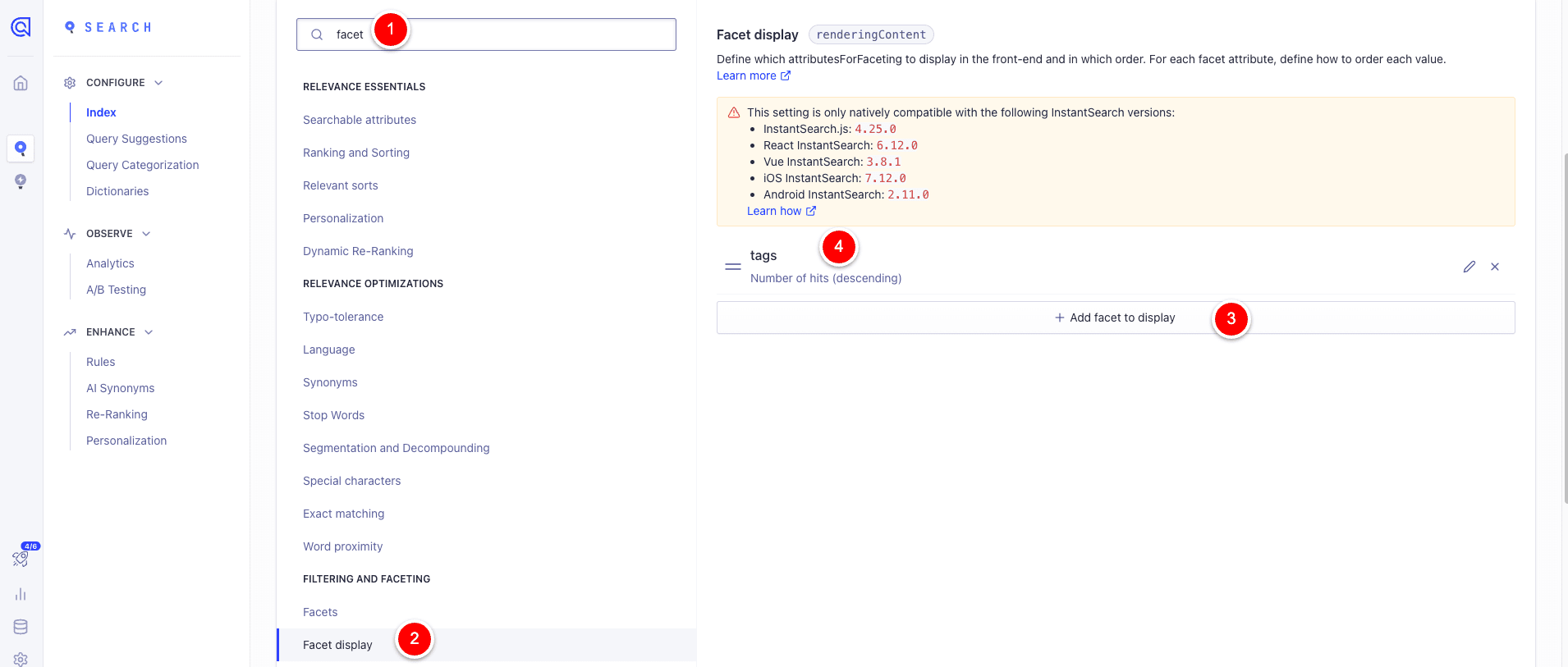
Task: Click Add facet to display button
Action: [1115, 318]
